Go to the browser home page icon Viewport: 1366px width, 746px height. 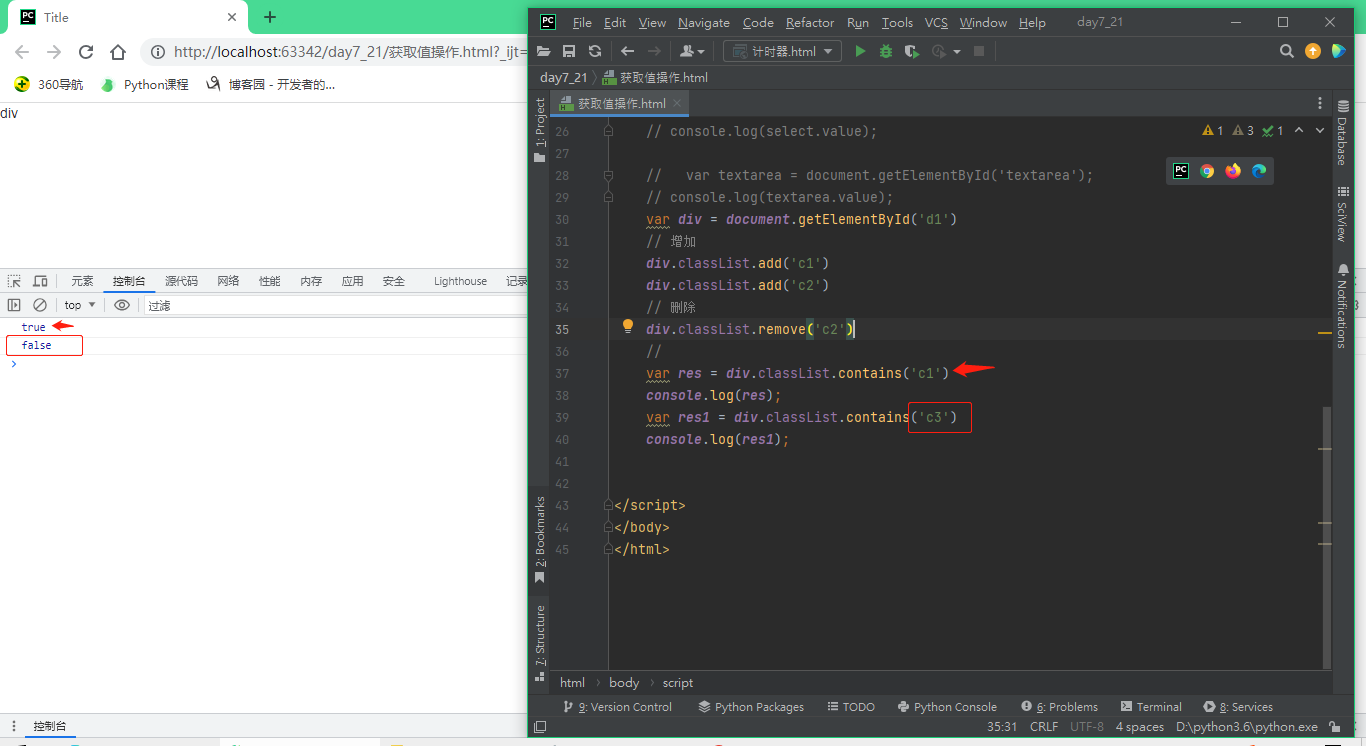pyautogui.click(x=118, y=52)
